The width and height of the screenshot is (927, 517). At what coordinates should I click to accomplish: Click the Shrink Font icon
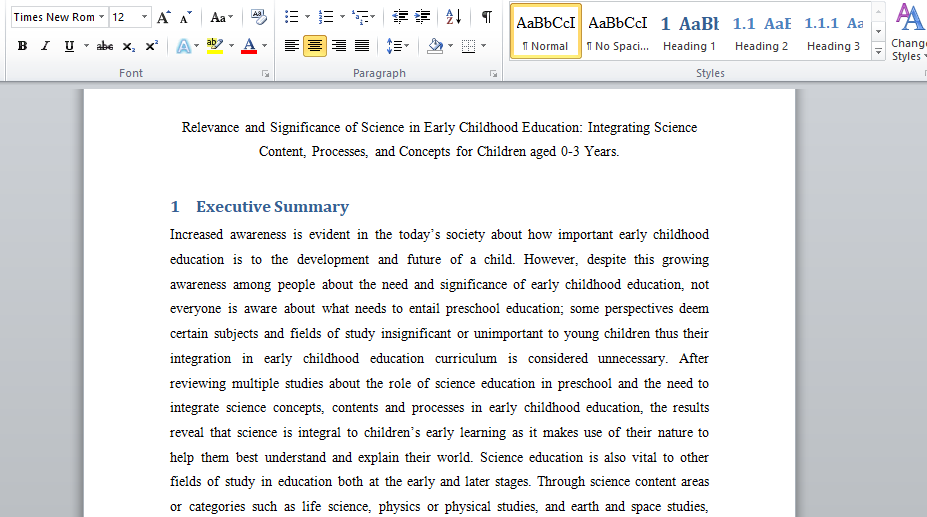(x=186, y=17)
